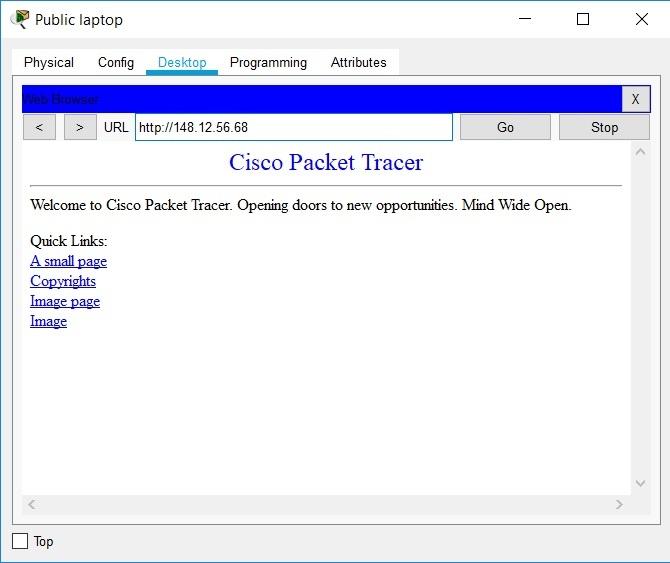Minimize the Public laptop window
This screenshot has width=670, height=563.
[525, 19]
